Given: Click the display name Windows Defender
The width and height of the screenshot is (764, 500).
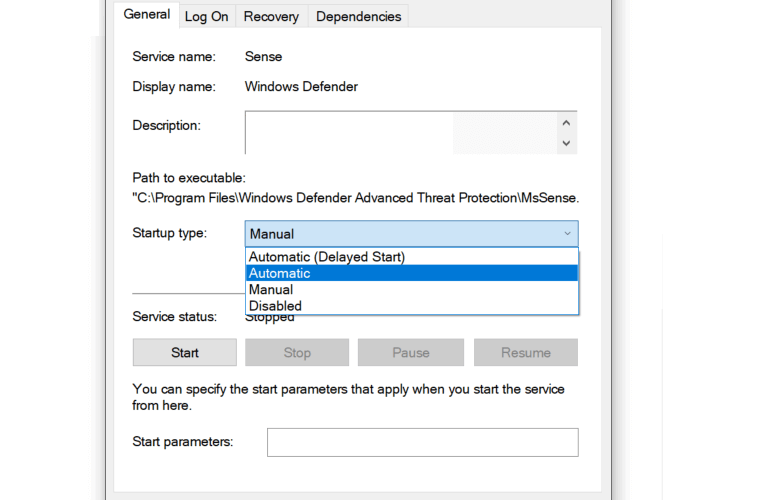Looking at the screenshot, I should tap(301, 87).
